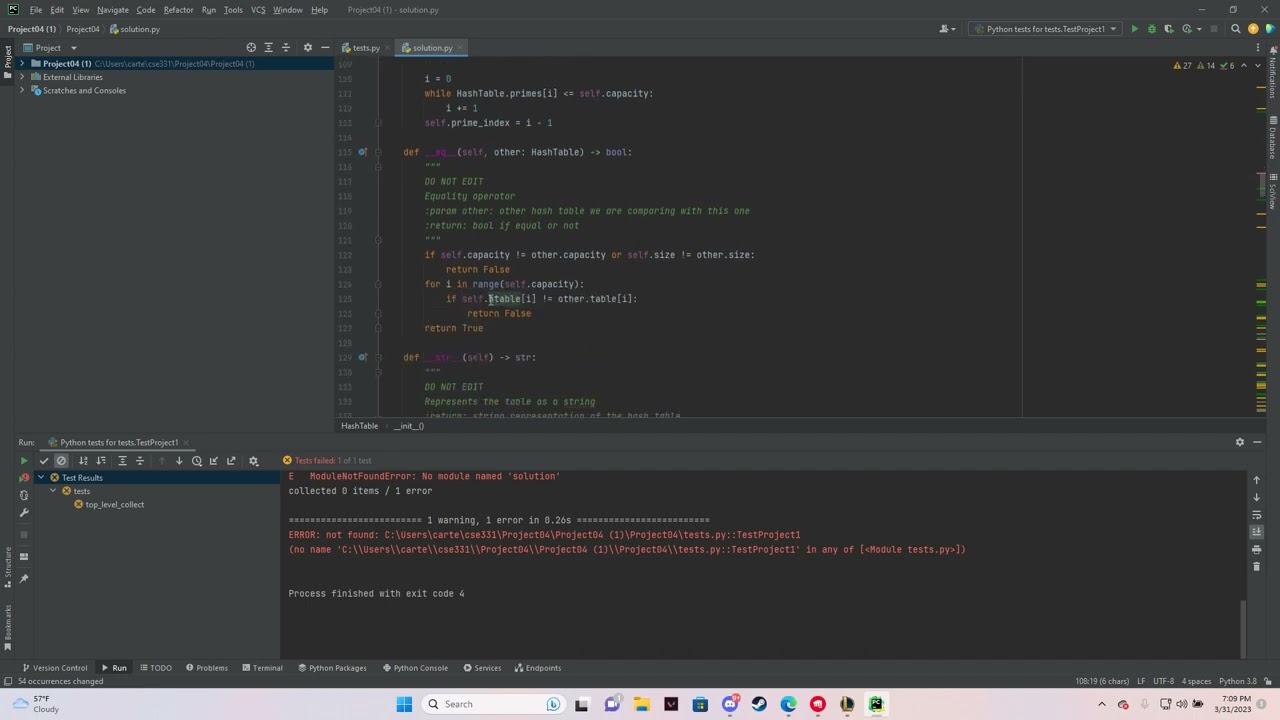Open Problems tool window
This screenshot has width=1280, height=720.
point(207,668)
